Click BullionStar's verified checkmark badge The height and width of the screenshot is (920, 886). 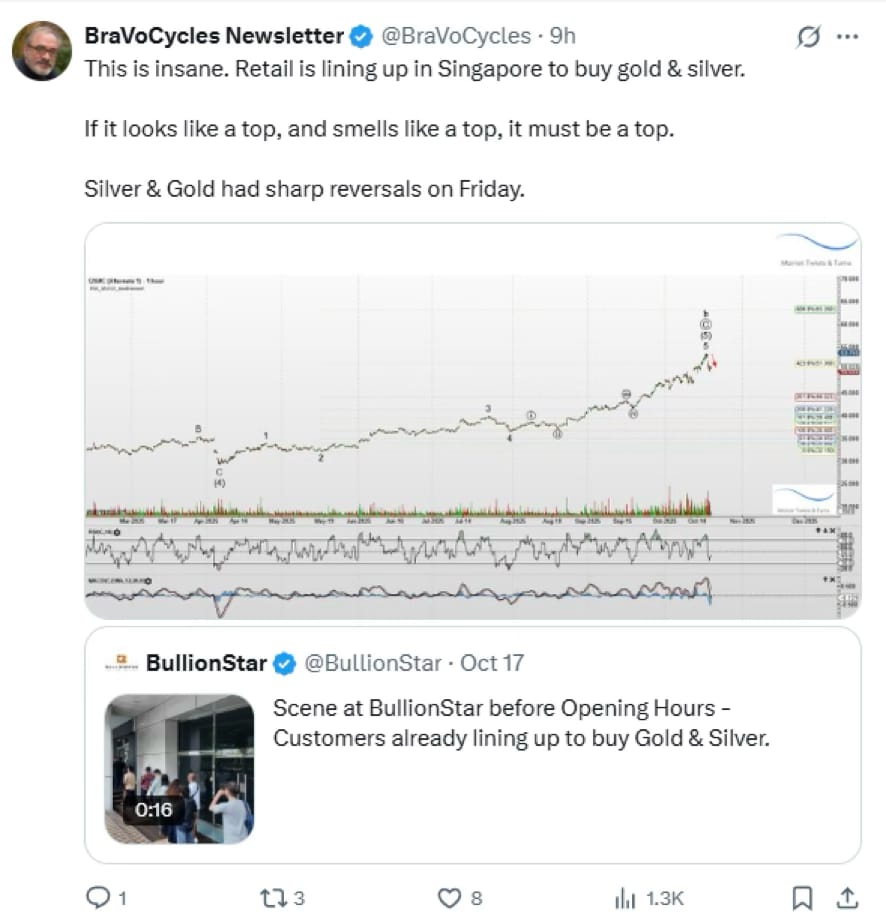pos(285,664)
